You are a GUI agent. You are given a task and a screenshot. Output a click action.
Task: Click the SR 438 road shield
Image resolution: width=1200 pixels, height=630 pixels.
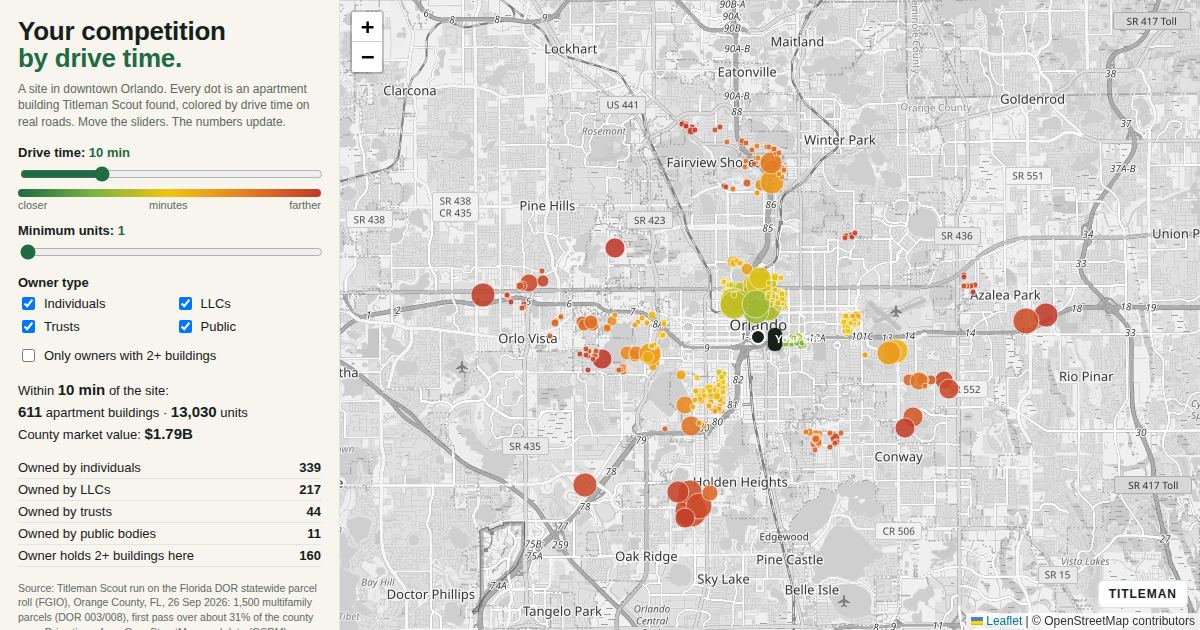pyautogui.click(x=369, y=219)
